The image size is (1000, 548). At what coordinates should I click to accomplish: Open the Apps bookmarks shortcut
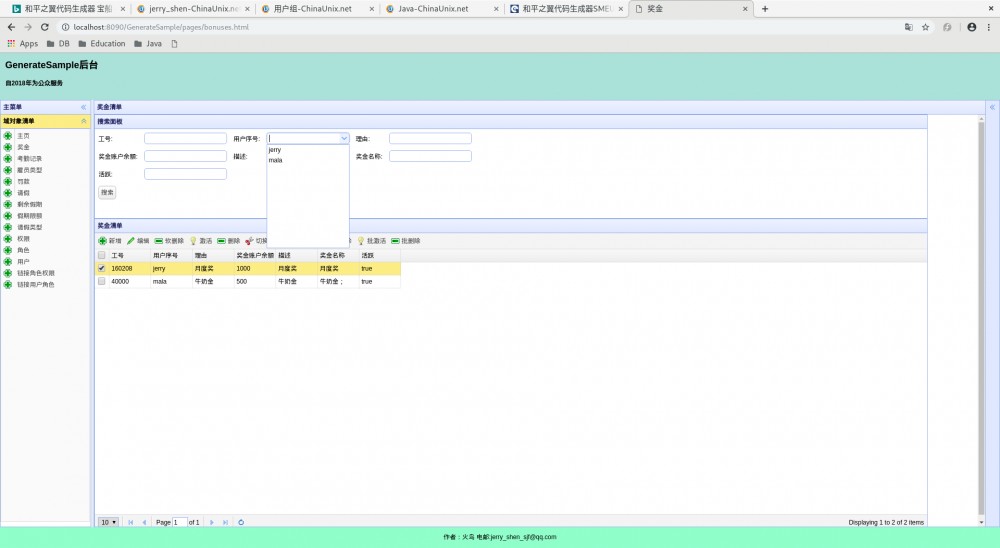(x=22, y=43)
